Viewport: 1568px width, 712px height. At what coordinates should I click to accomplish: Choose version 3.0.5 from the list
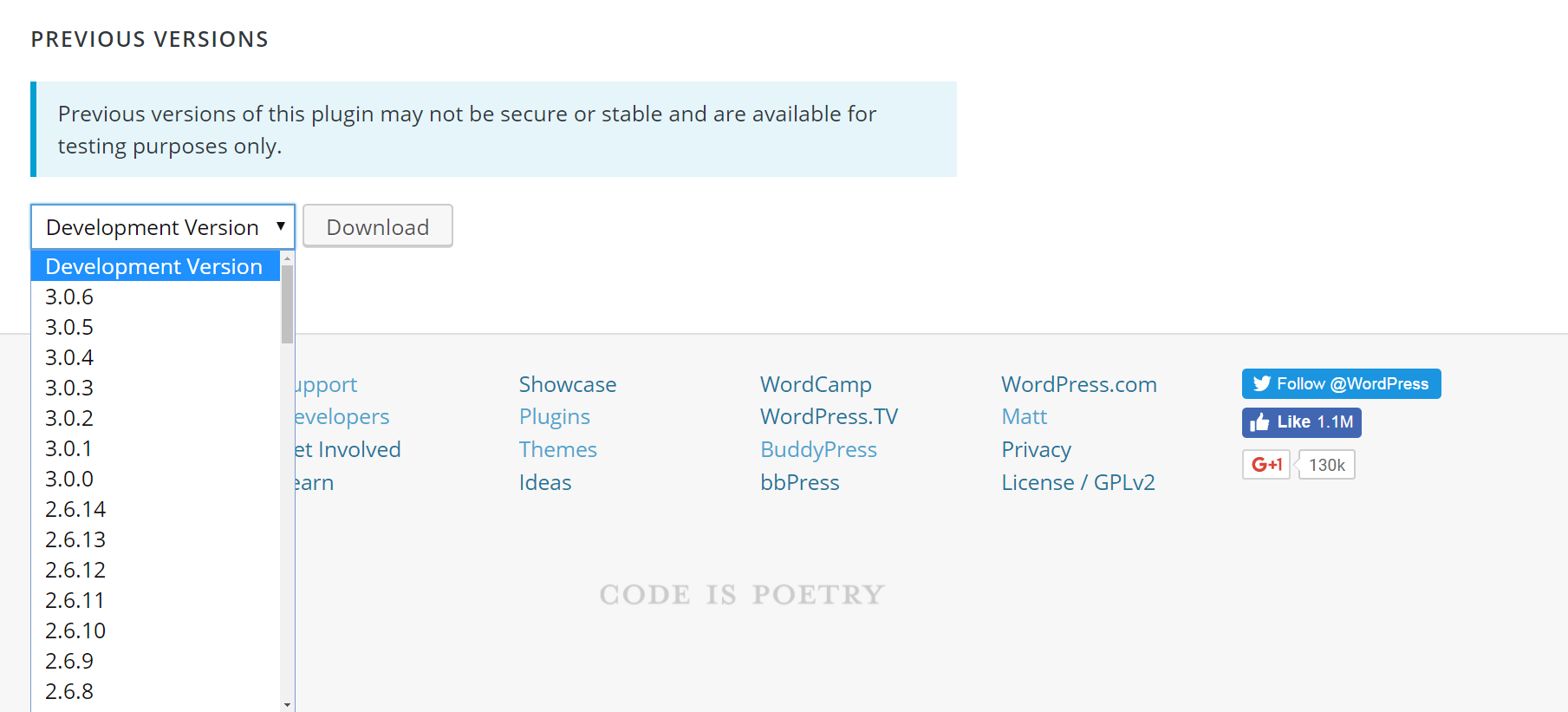[156, 327]
